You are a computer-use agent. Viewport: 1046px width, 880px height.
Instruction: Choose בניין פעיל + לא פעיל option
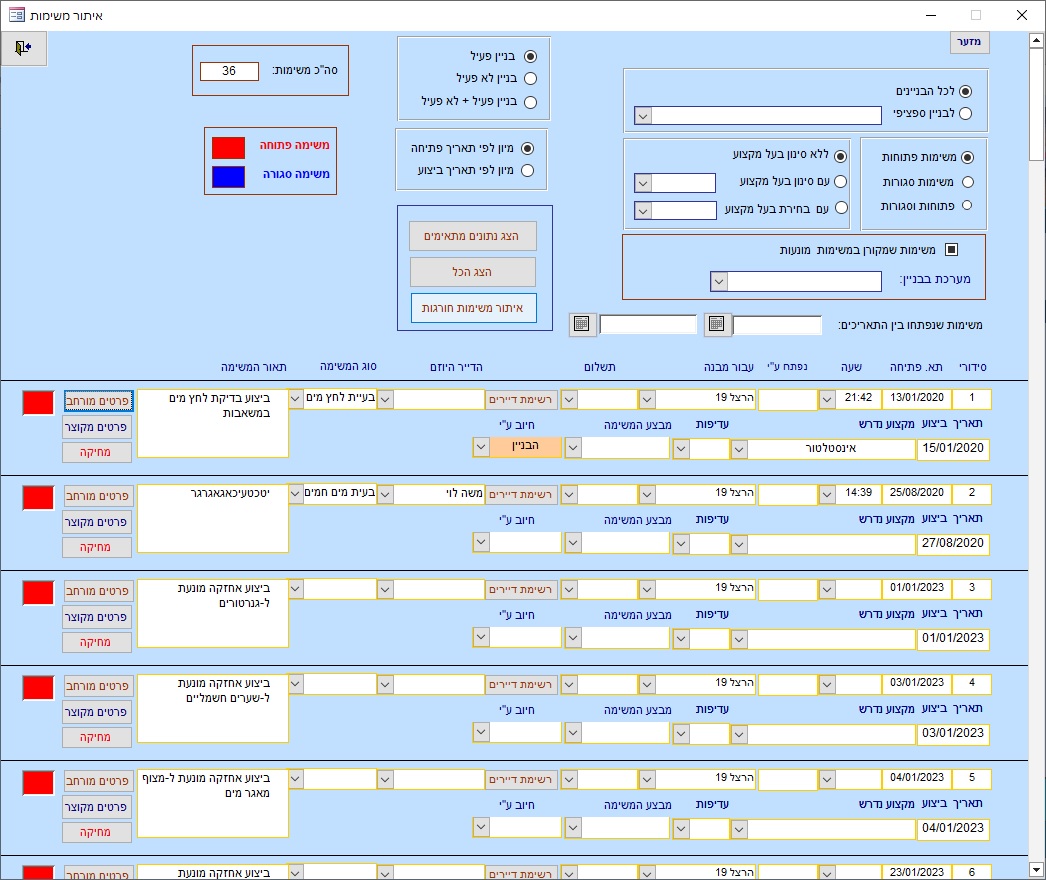[530, 102]
